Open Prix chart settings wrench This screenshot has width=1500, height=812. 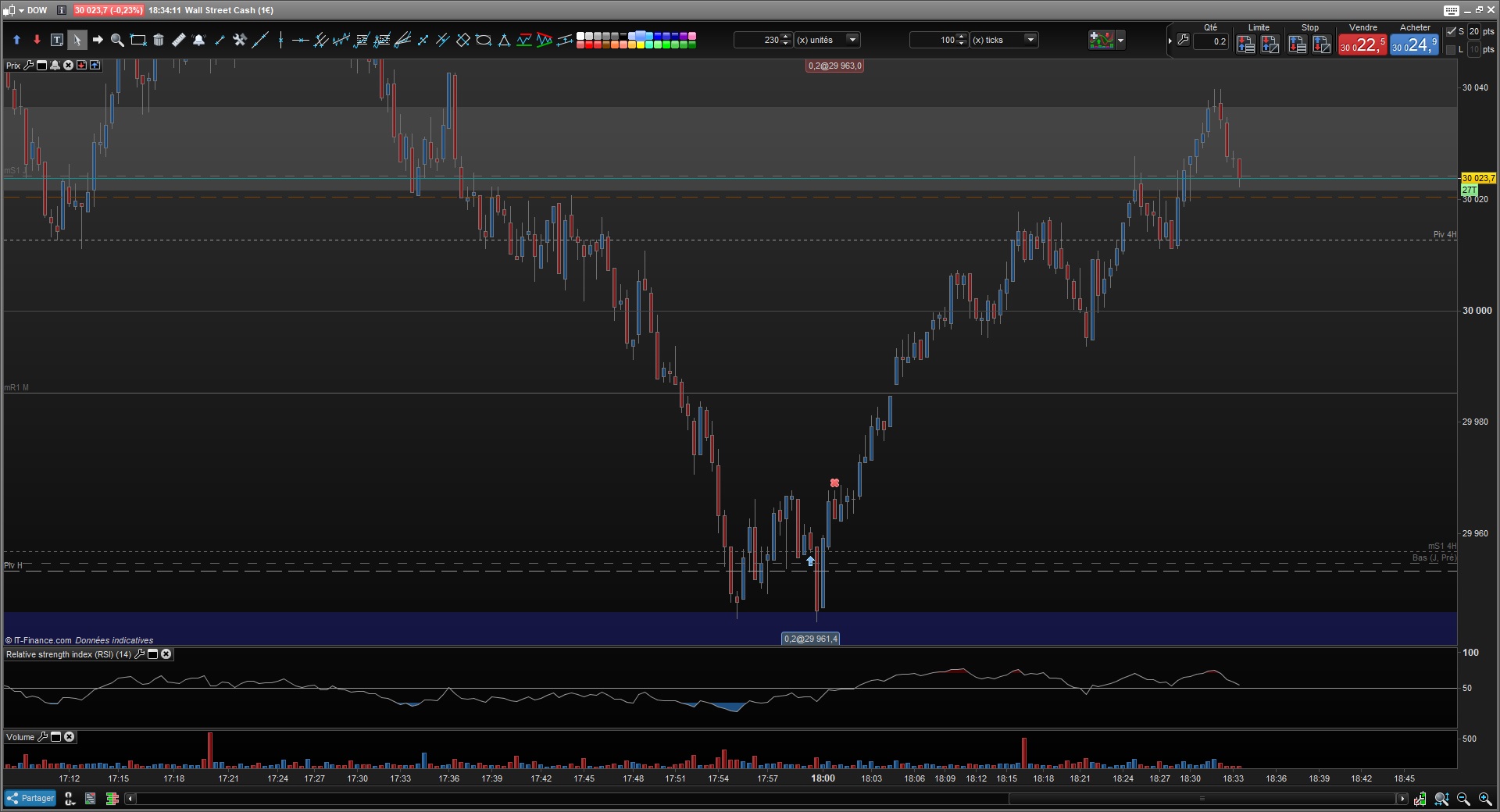[28, 66]
